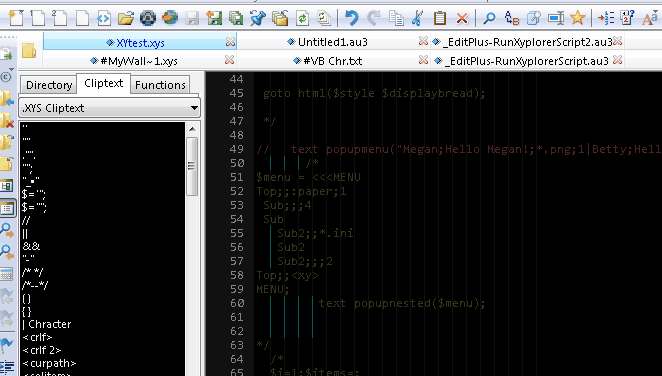Viewport: 662px width, 376px height.
Task: Click the cliptext list scroll up arrow
Action: [193, 129]
